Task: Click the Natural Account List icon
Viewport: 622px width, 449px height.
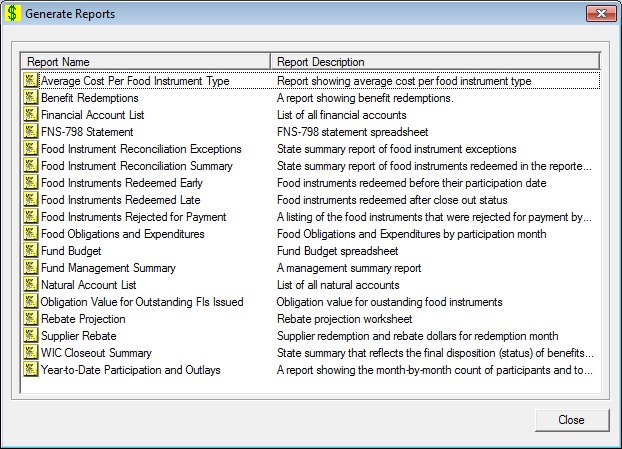Action: 31,285
